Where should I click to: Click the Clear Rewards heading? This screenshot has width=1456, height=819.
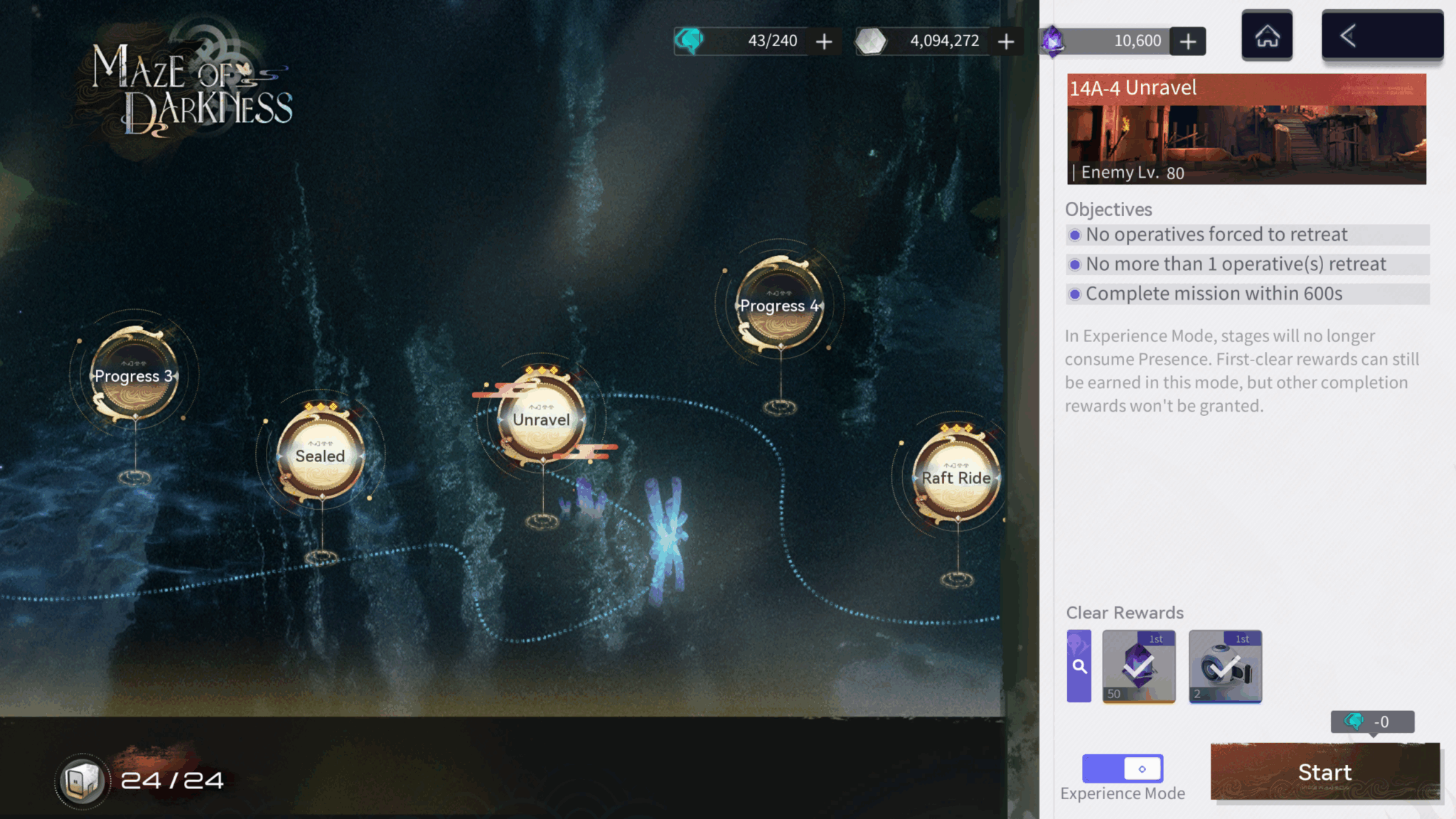coord(1125,613)
